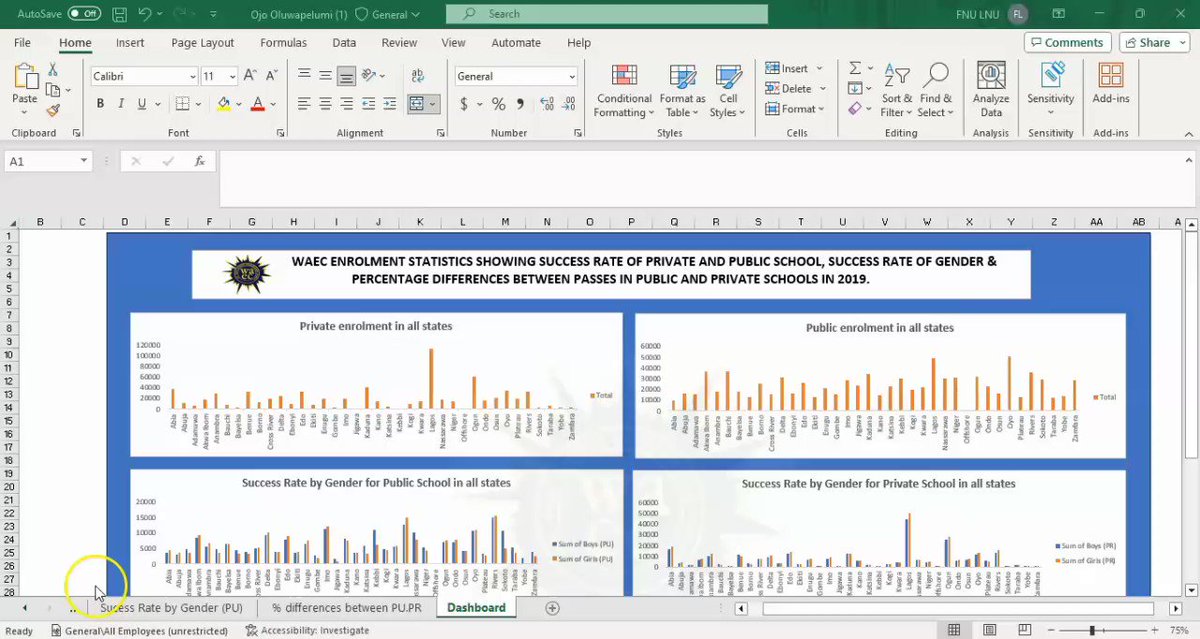Expand the Font Color dropdown arrow
The width and height of the screenshot is (1200, 639).
[x=273, y=104]
